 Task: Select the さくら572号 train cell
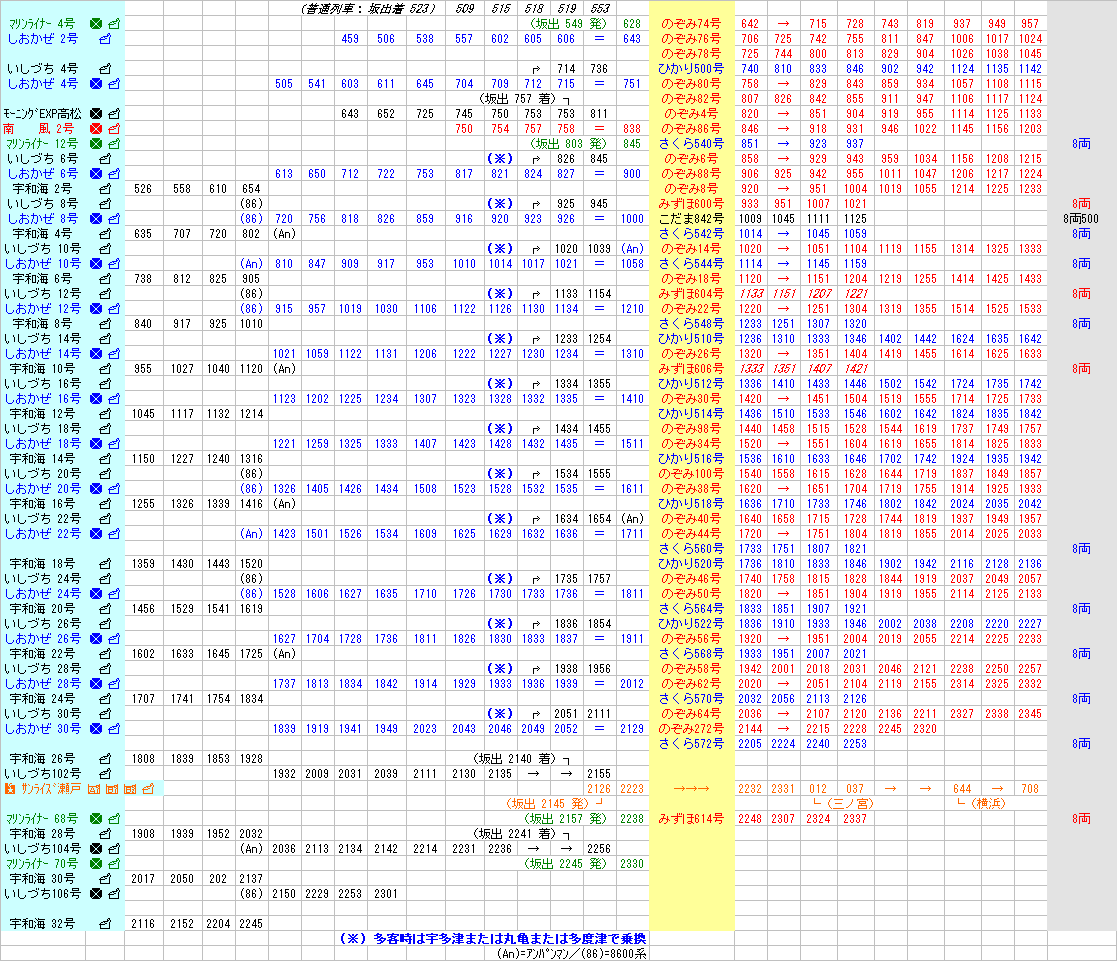click(691, 744)
